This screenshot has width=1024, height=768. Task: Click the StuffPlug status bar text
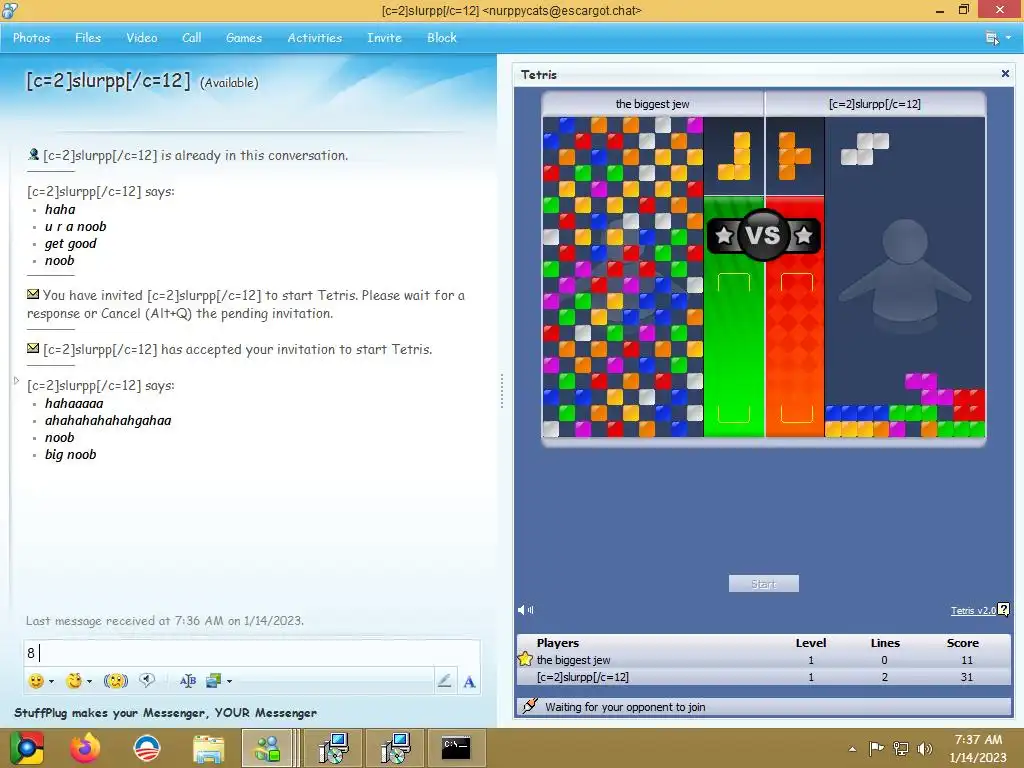(165, 712)
